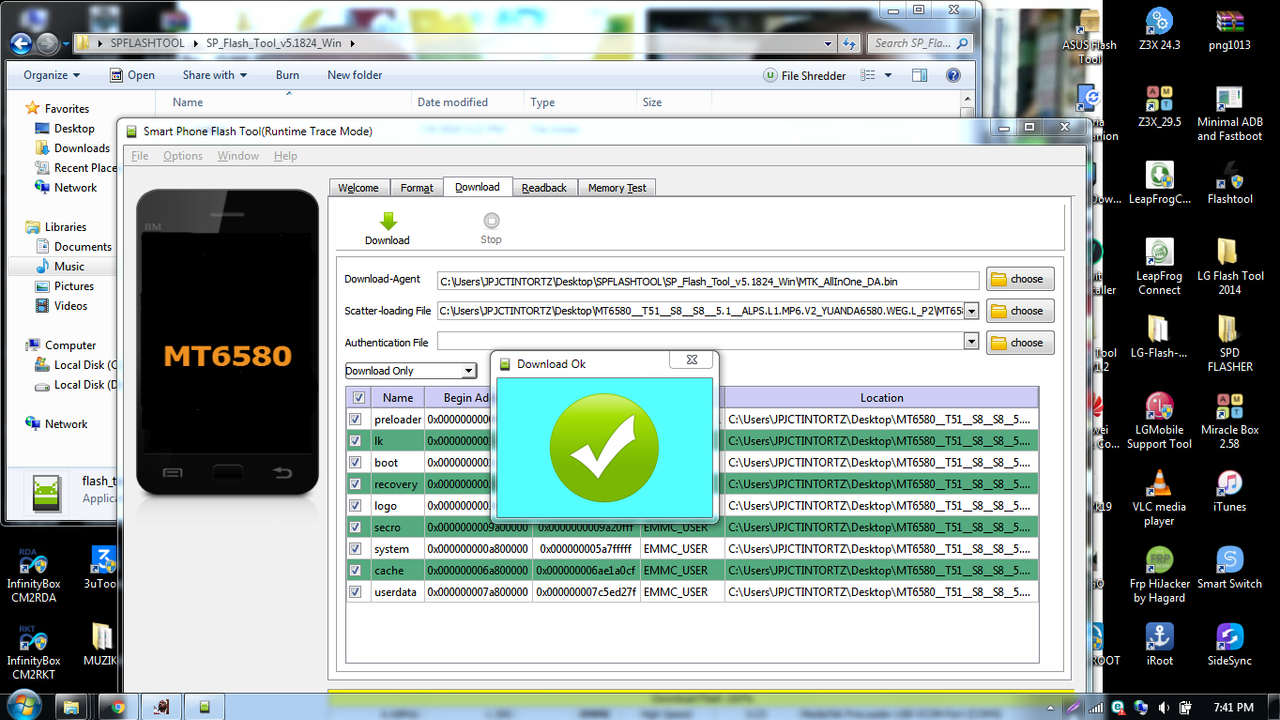Toggle the select-all checkbox in the Name column header

pos(357,397)
